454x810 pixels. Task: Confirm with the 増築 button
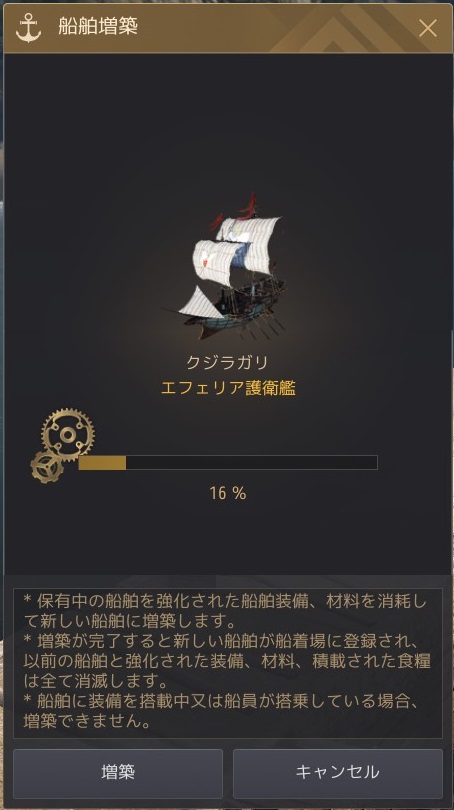[x=118, y=773]
